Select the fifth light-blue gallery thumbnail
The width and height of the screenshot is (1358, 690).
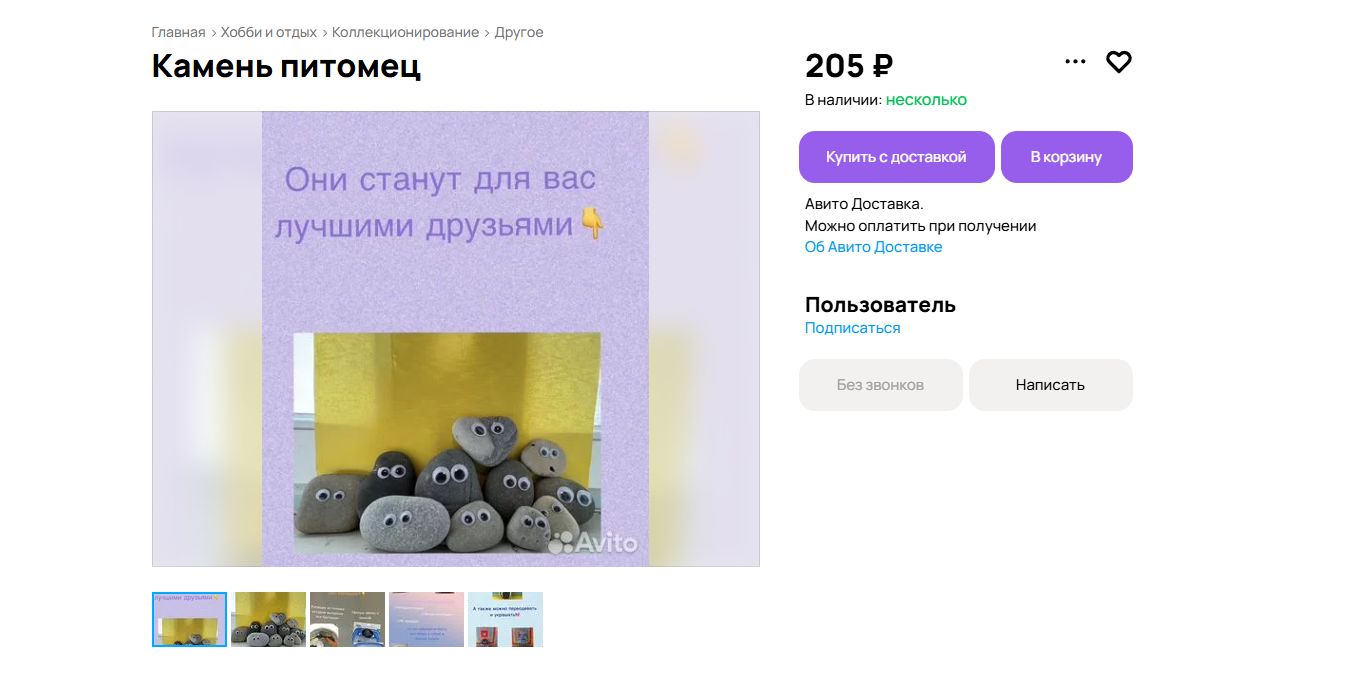click(505, 619)
